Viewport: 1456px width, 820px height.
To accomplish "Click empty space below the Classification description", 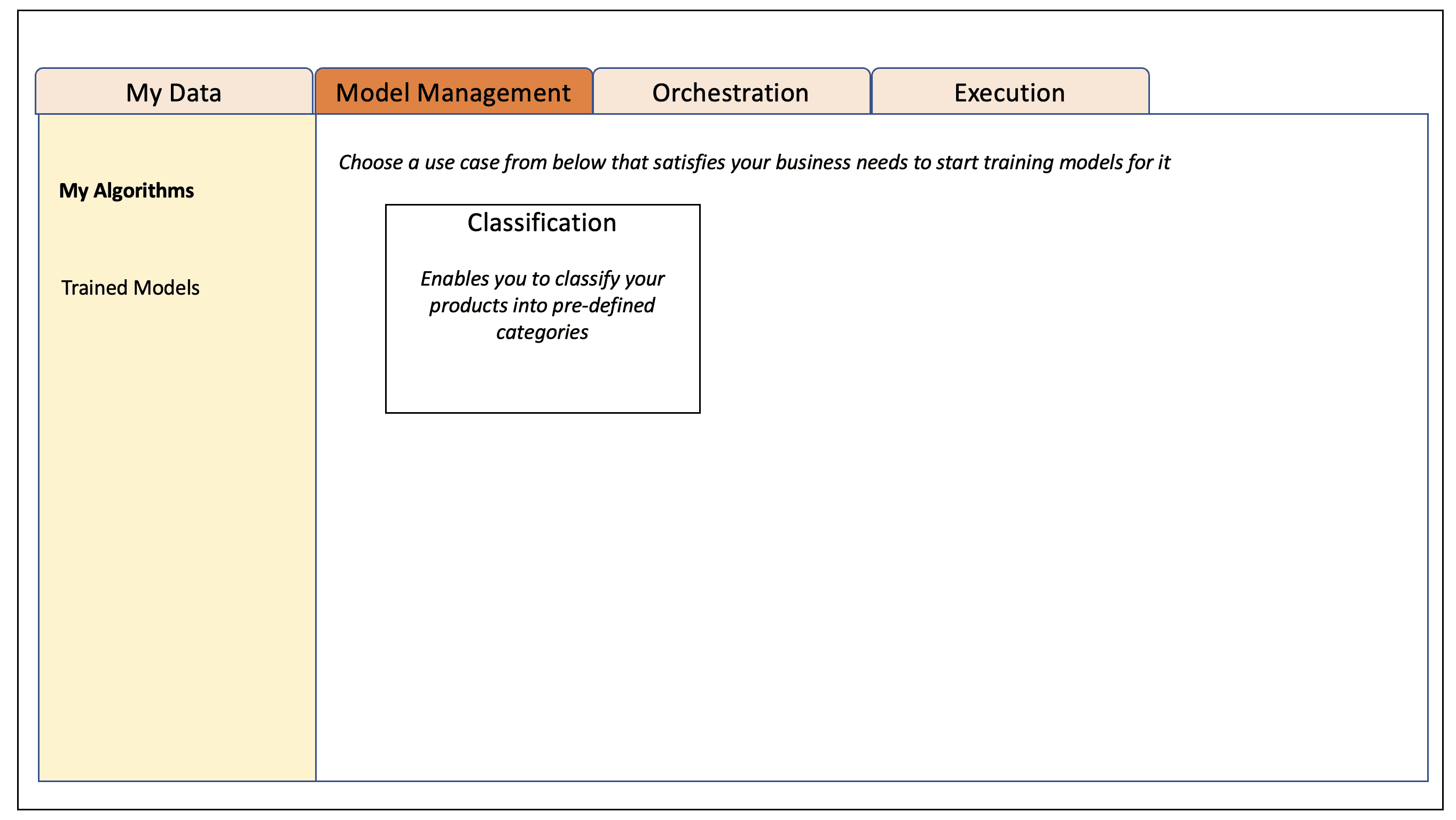I will [x=542, y=379].
